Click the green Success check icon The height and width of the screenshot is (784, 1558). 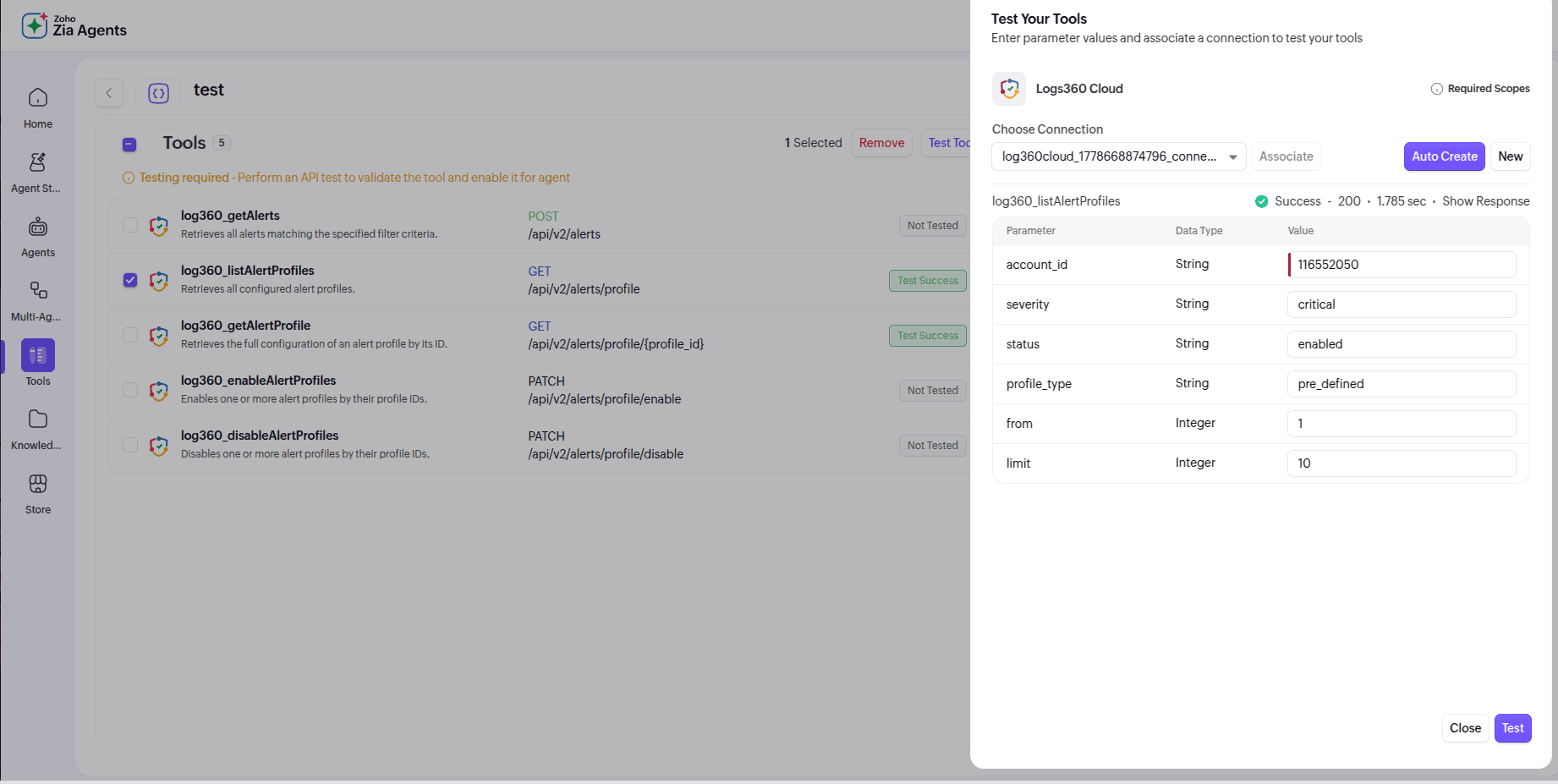(1261, 201)
